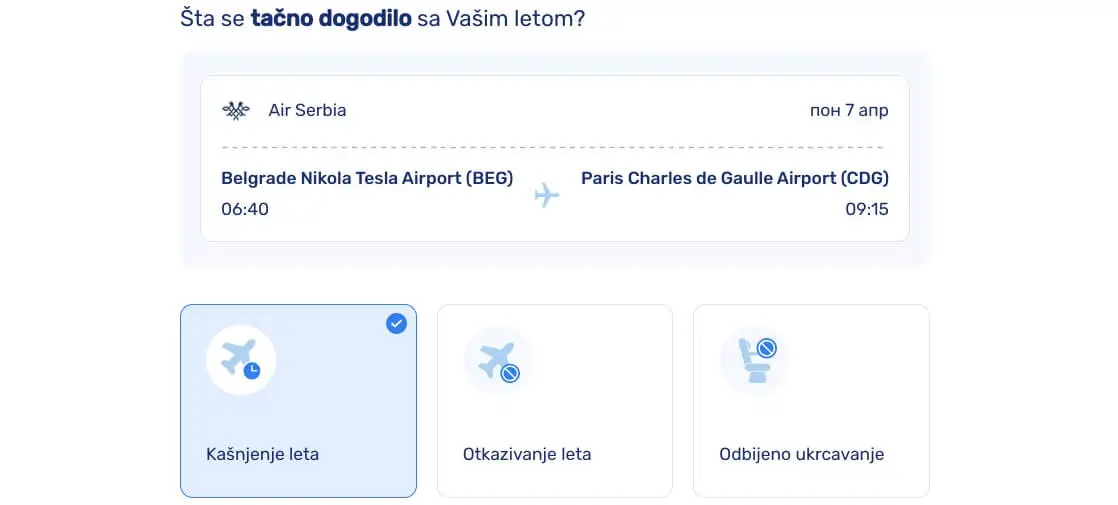Click the flight date пон 7 апр
This screenshot has height=505, width=1118.
(x=849, y=111)
